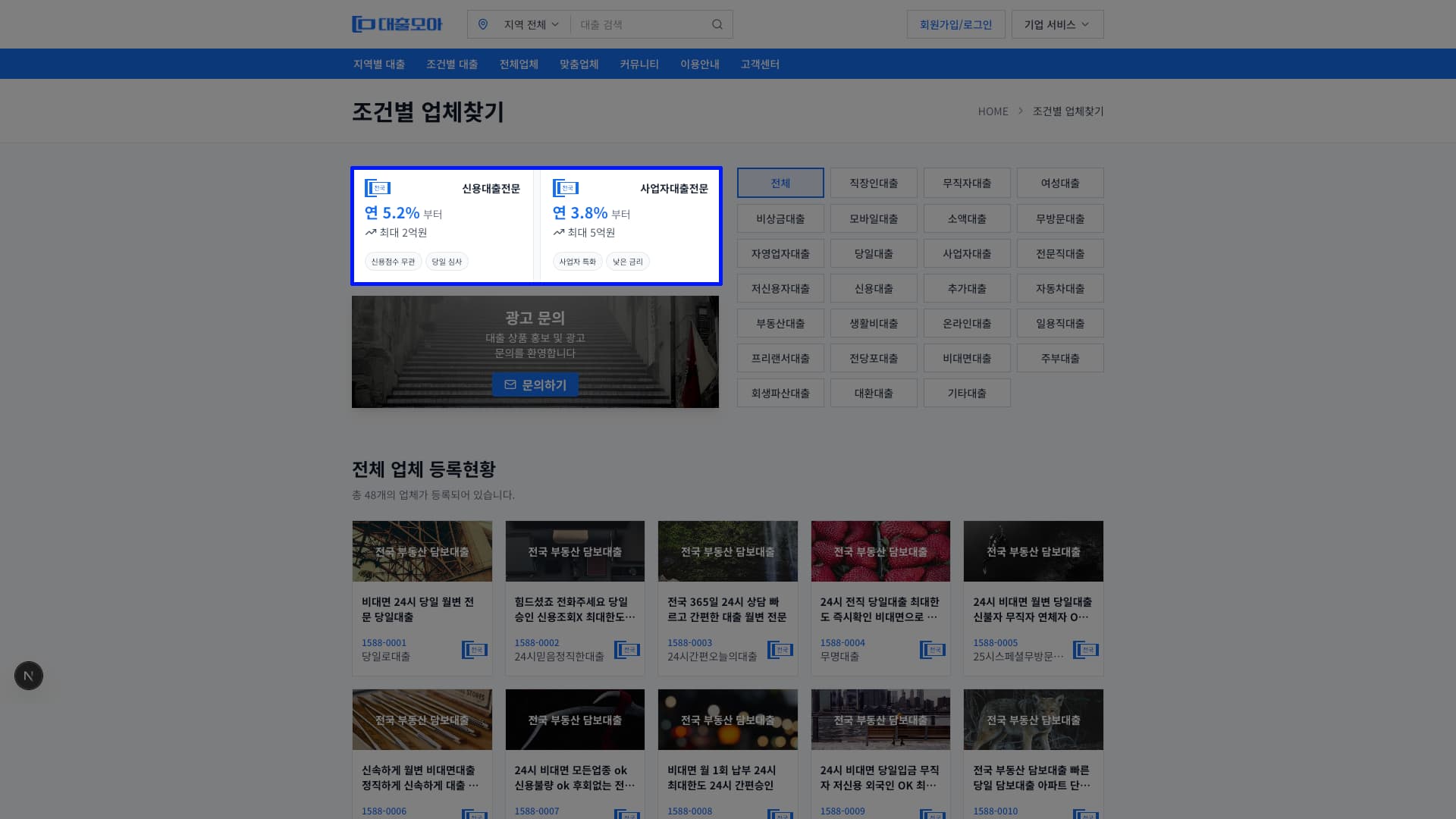Image resolution: width=1456 pixels, height=819 pixels.
Task: Open the 커뮤니티 menu
Action: coord(638,64)
